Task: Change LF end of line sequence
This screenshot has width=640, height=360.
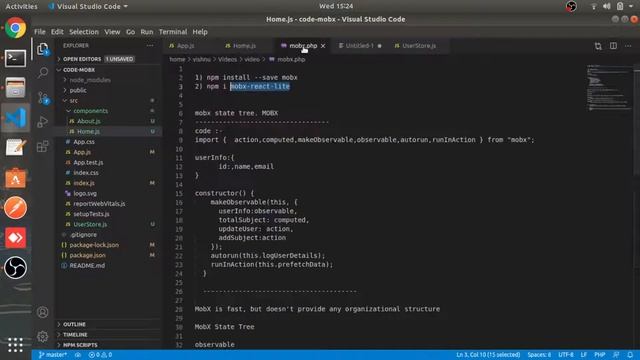Action: tap(584, 355)
